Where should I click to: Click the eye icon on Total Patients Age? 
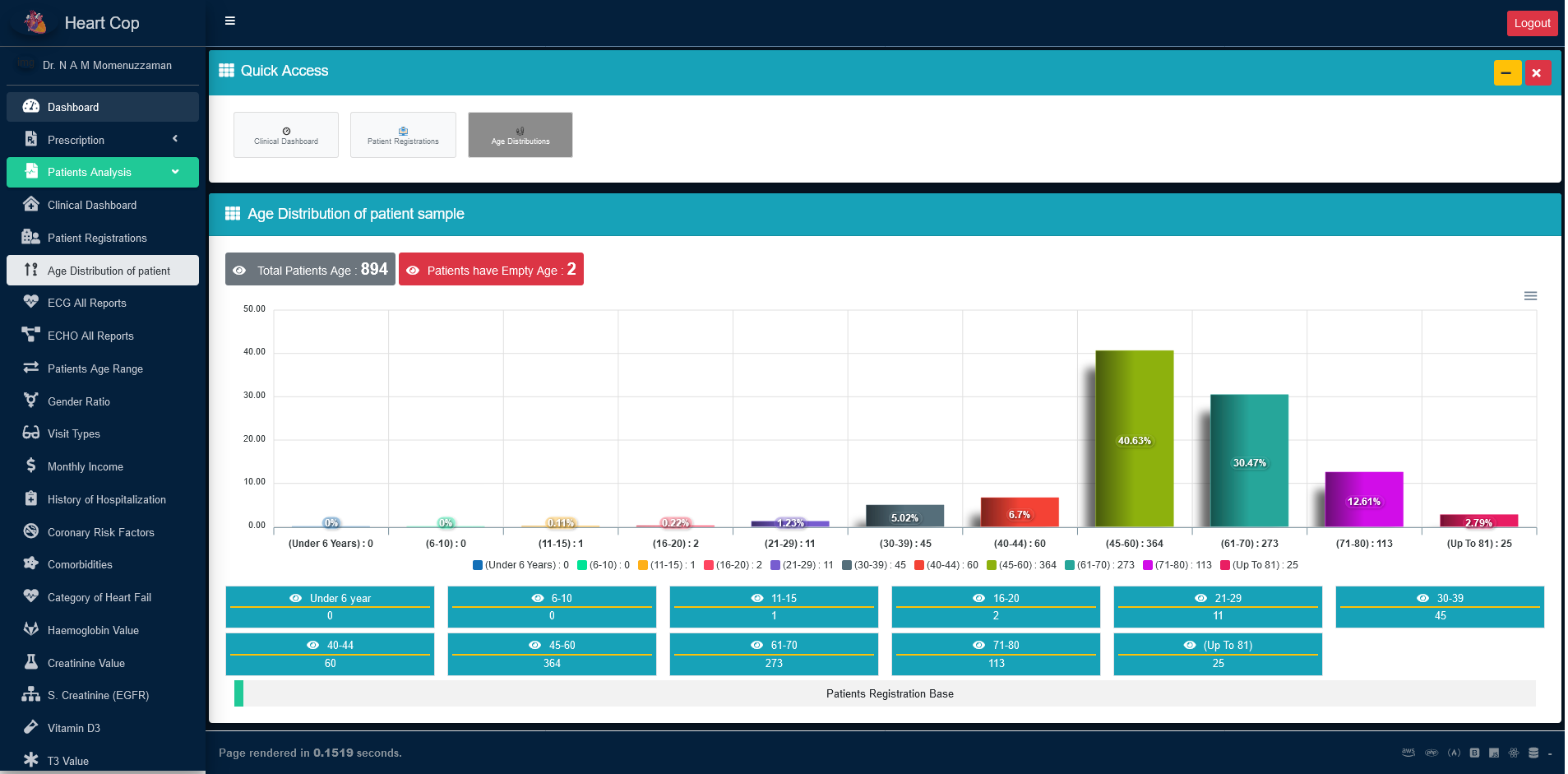239,271
